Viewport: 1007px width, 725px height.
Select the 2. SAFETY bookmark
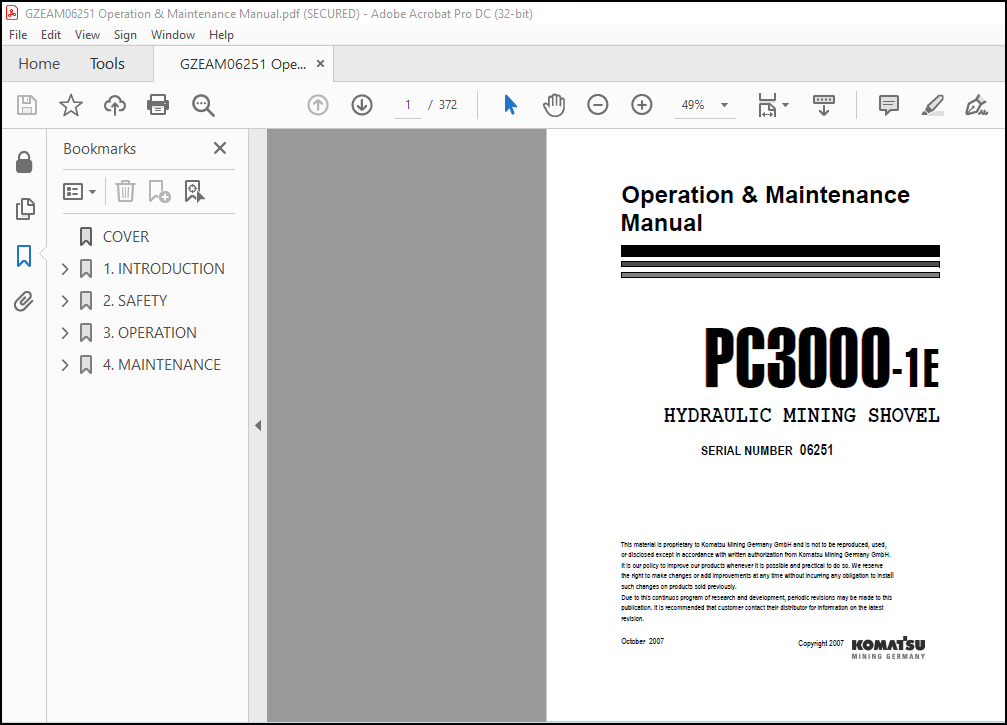point(135,301)
